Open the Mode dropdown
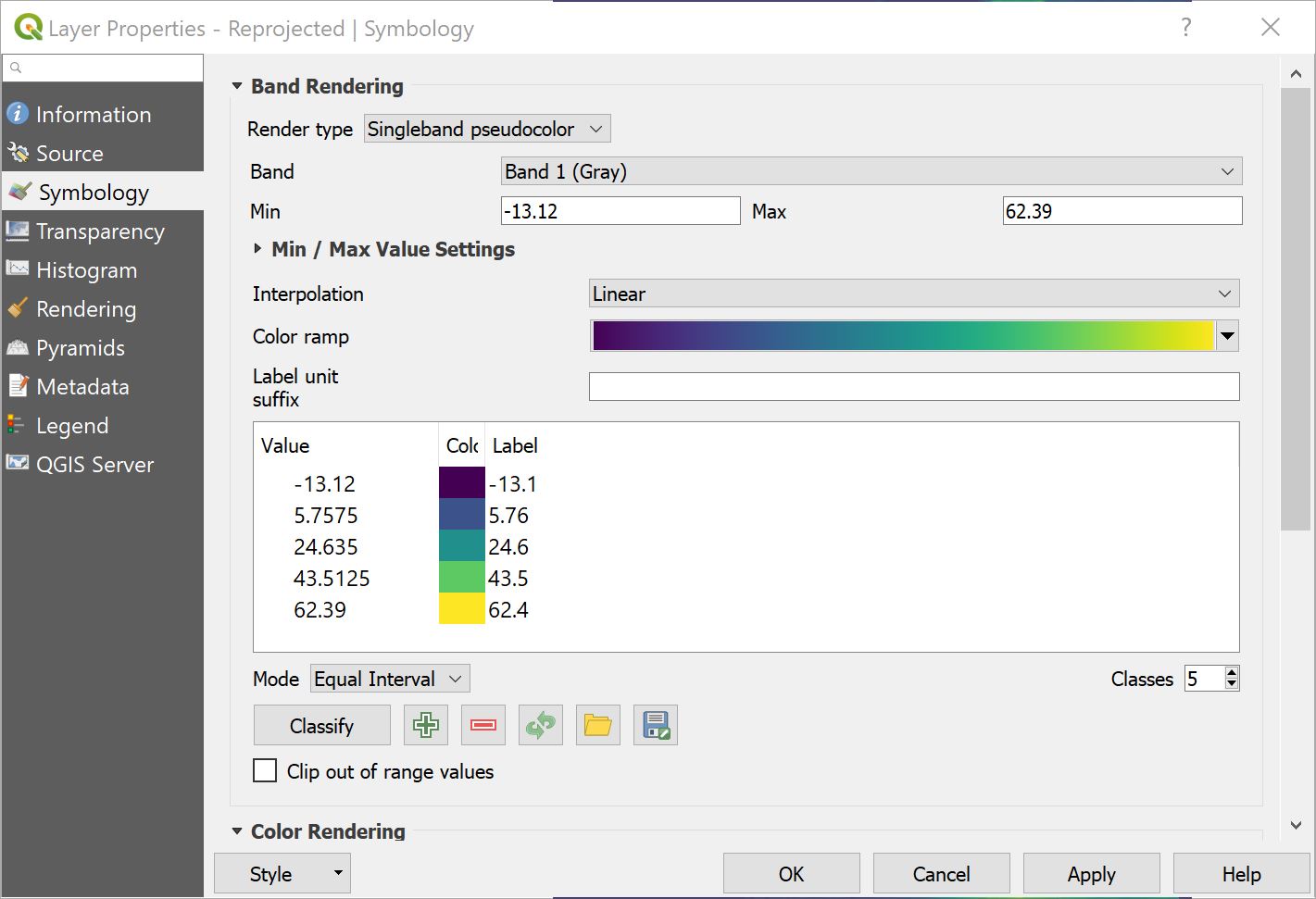 click(389, 678)
